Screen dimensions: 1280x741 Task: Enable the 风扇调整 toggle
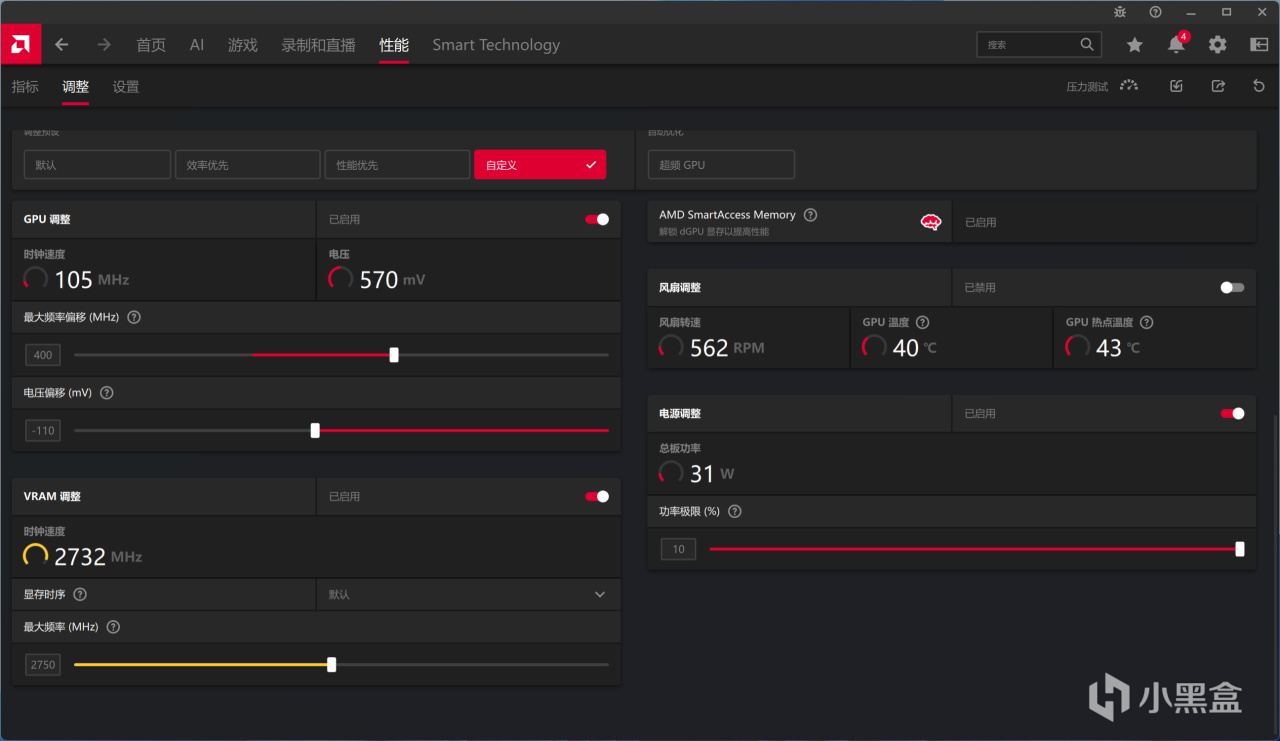[x=1233, y=287]
